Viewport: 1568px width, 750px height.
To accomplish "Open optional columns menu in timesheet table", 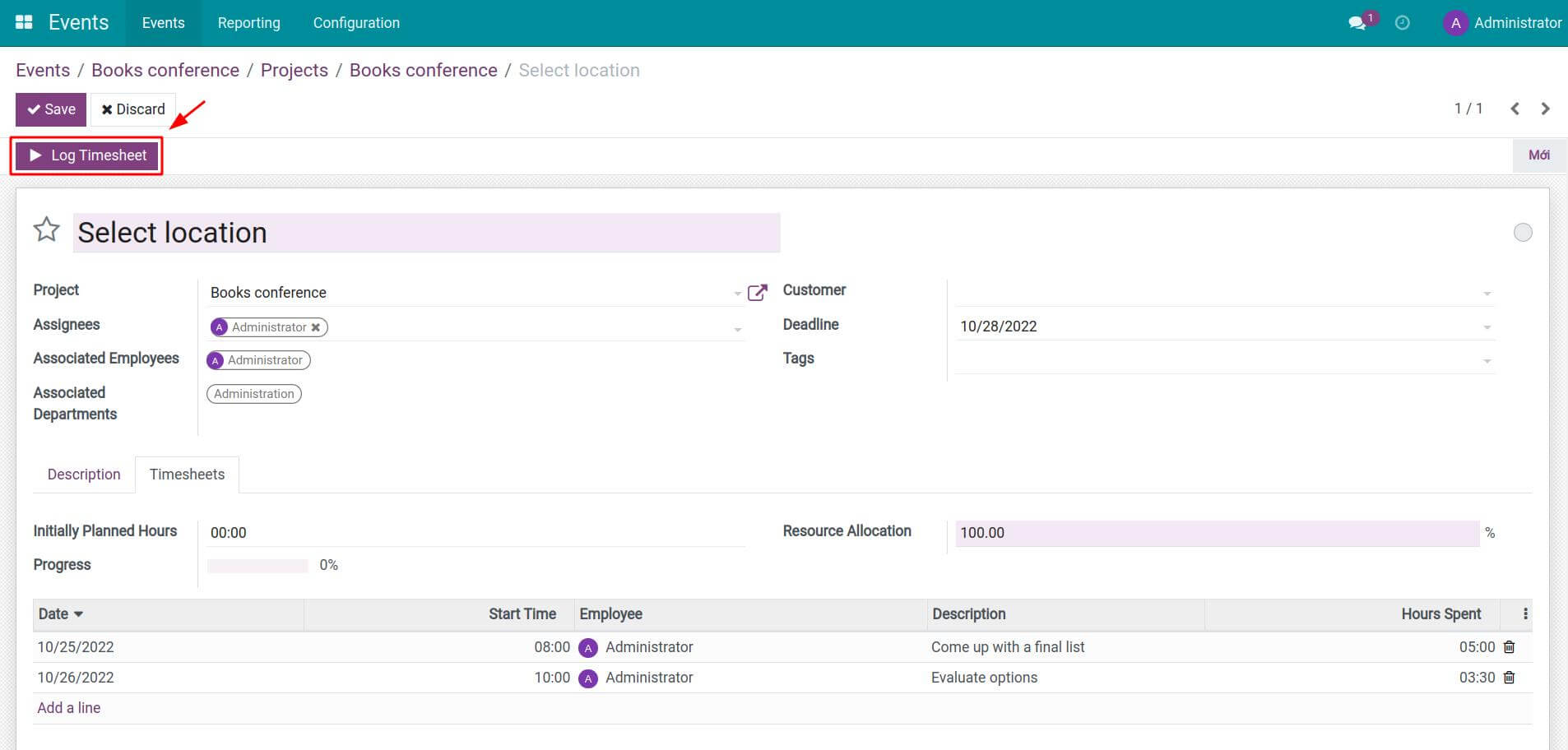I will click(x=1524, y=613).
